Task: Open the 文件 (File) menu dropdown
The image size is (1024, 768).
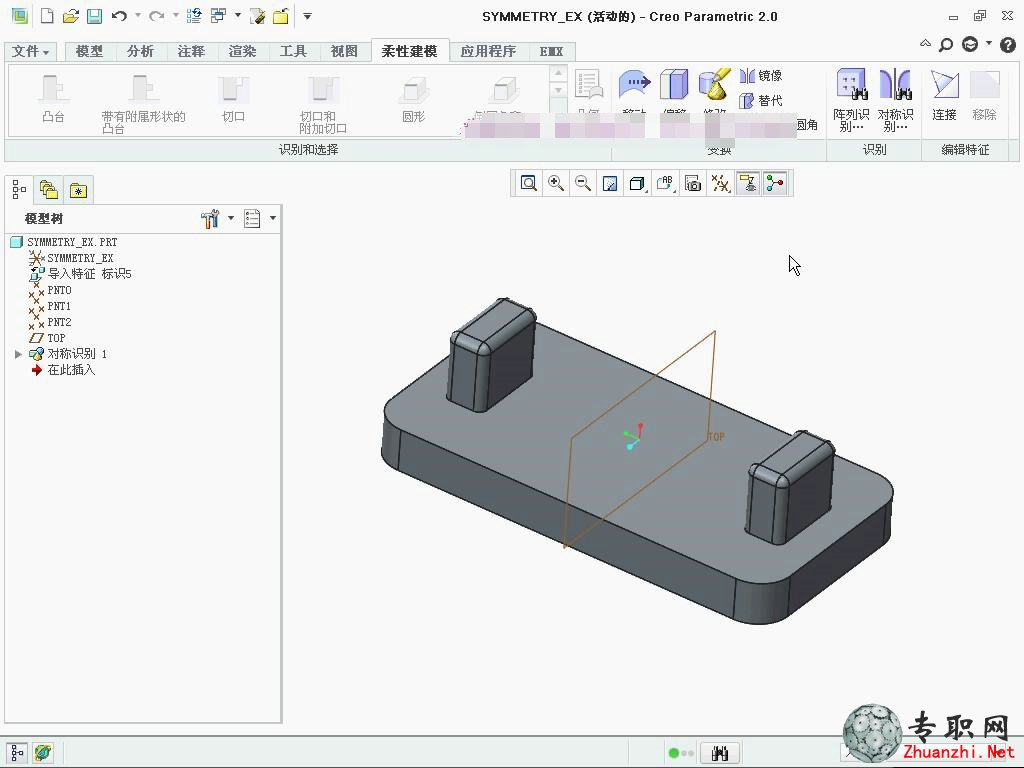Action: [x=30, y=51]
